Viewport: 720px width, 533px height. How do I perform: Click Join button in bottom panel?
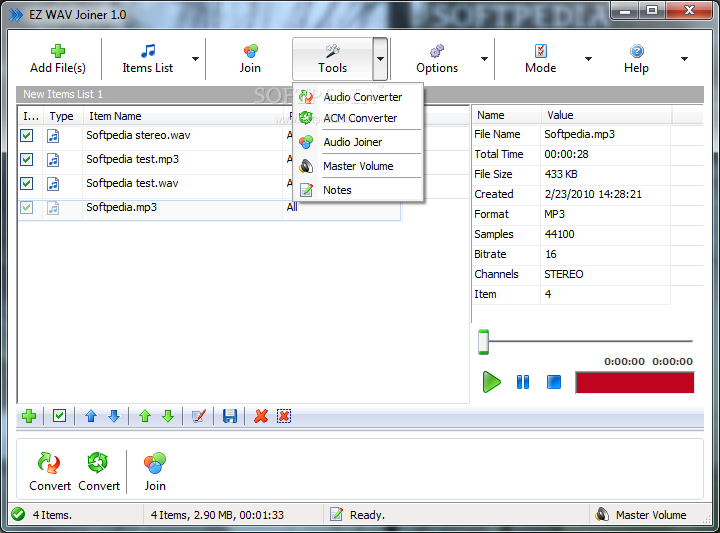click(155, 471)
